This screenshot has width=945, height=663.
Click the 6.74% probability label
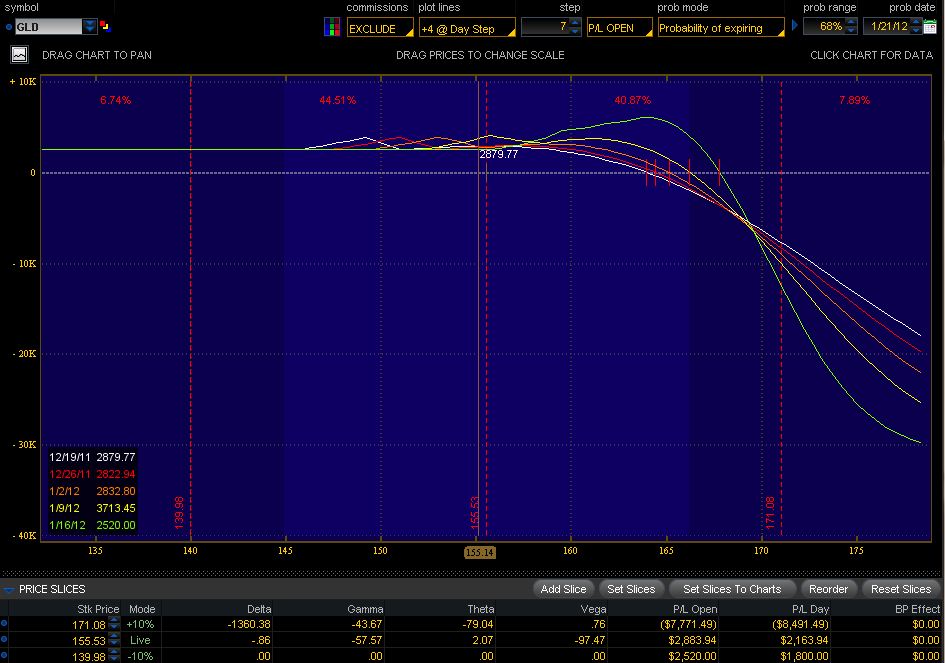tap(116, 99)
